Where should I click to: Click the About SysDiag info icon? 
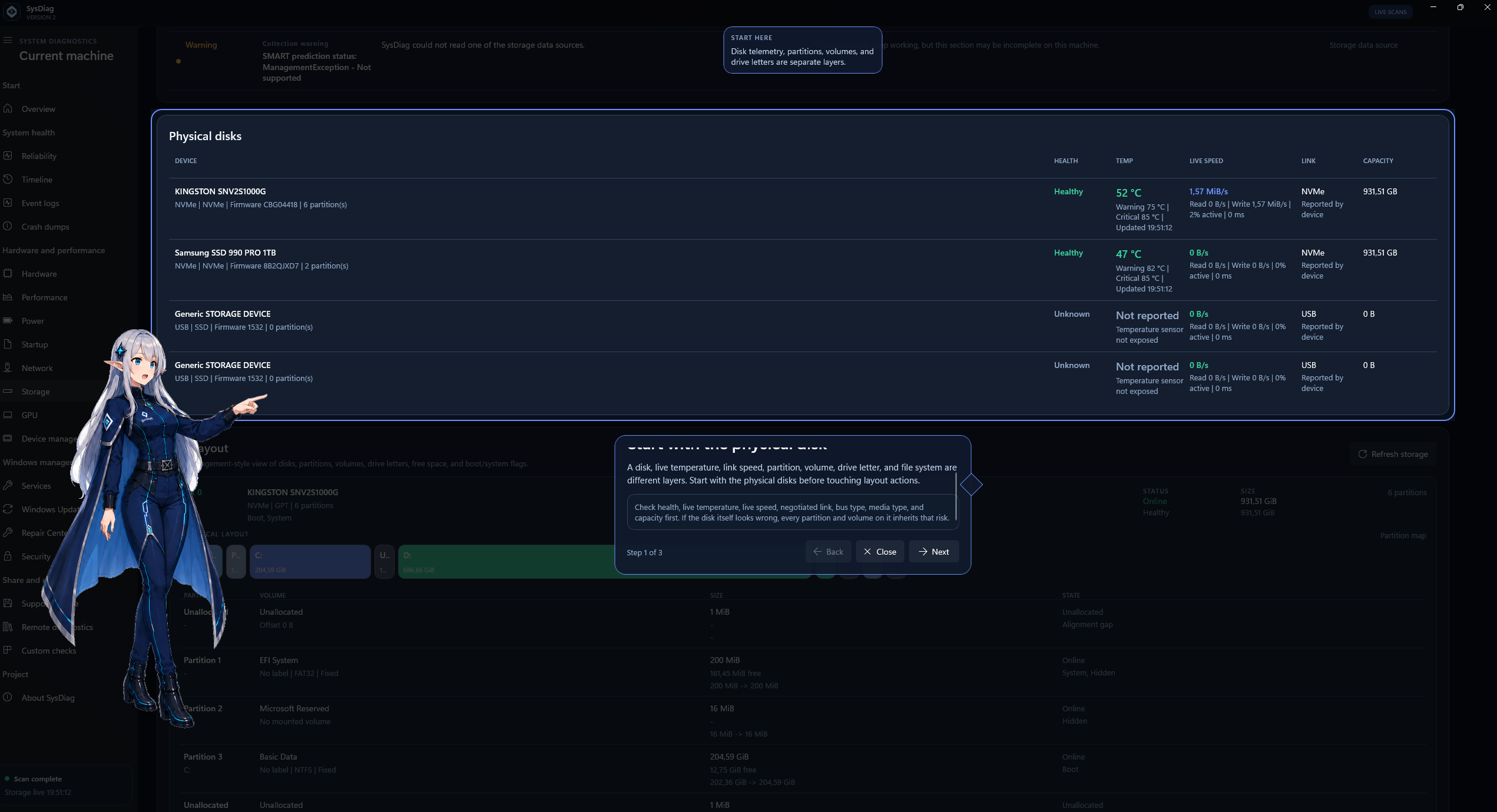click(x=8, y=697)
